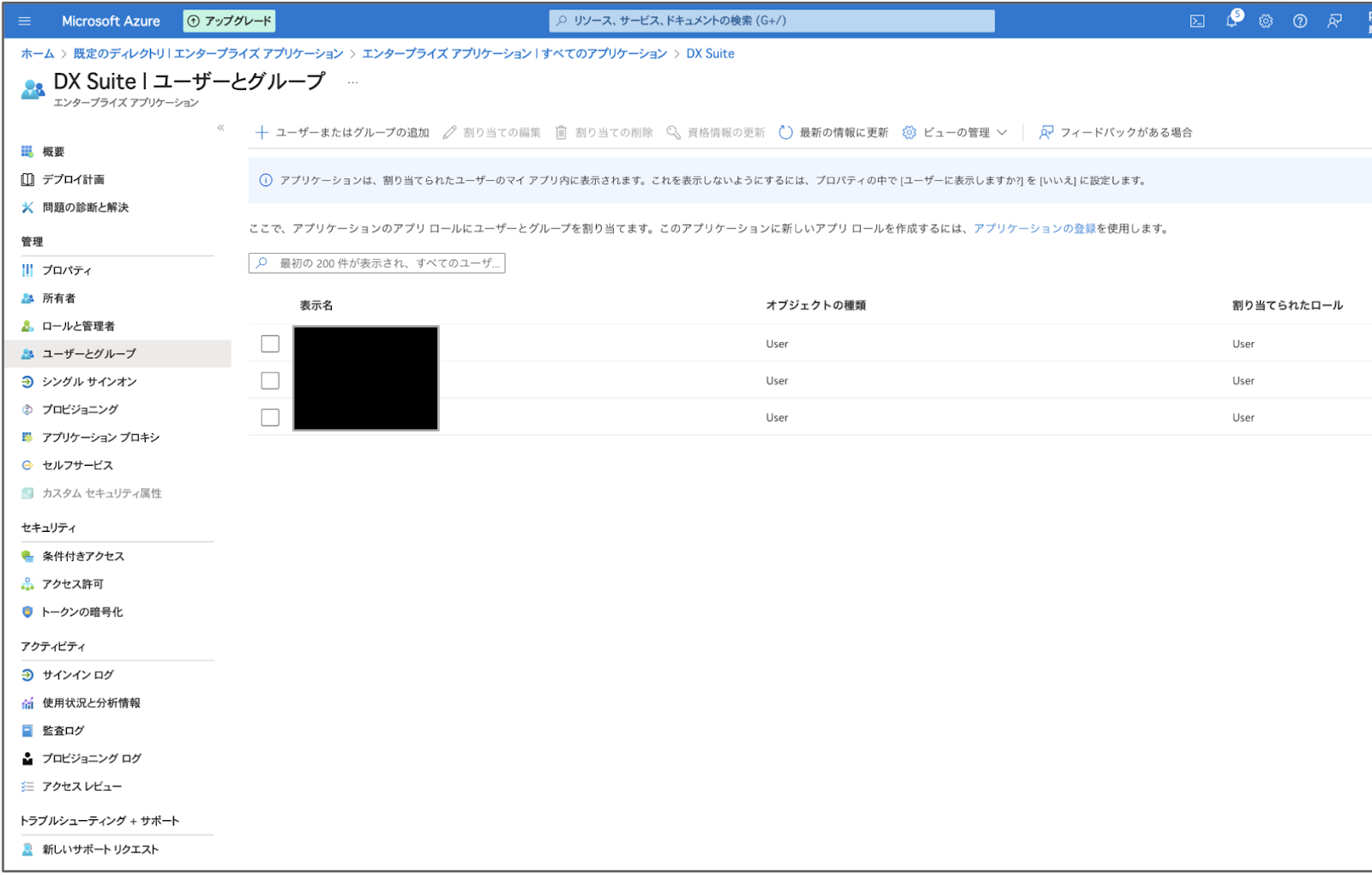Click ユーザーまたはグループの追加 button

coord(342,132)
